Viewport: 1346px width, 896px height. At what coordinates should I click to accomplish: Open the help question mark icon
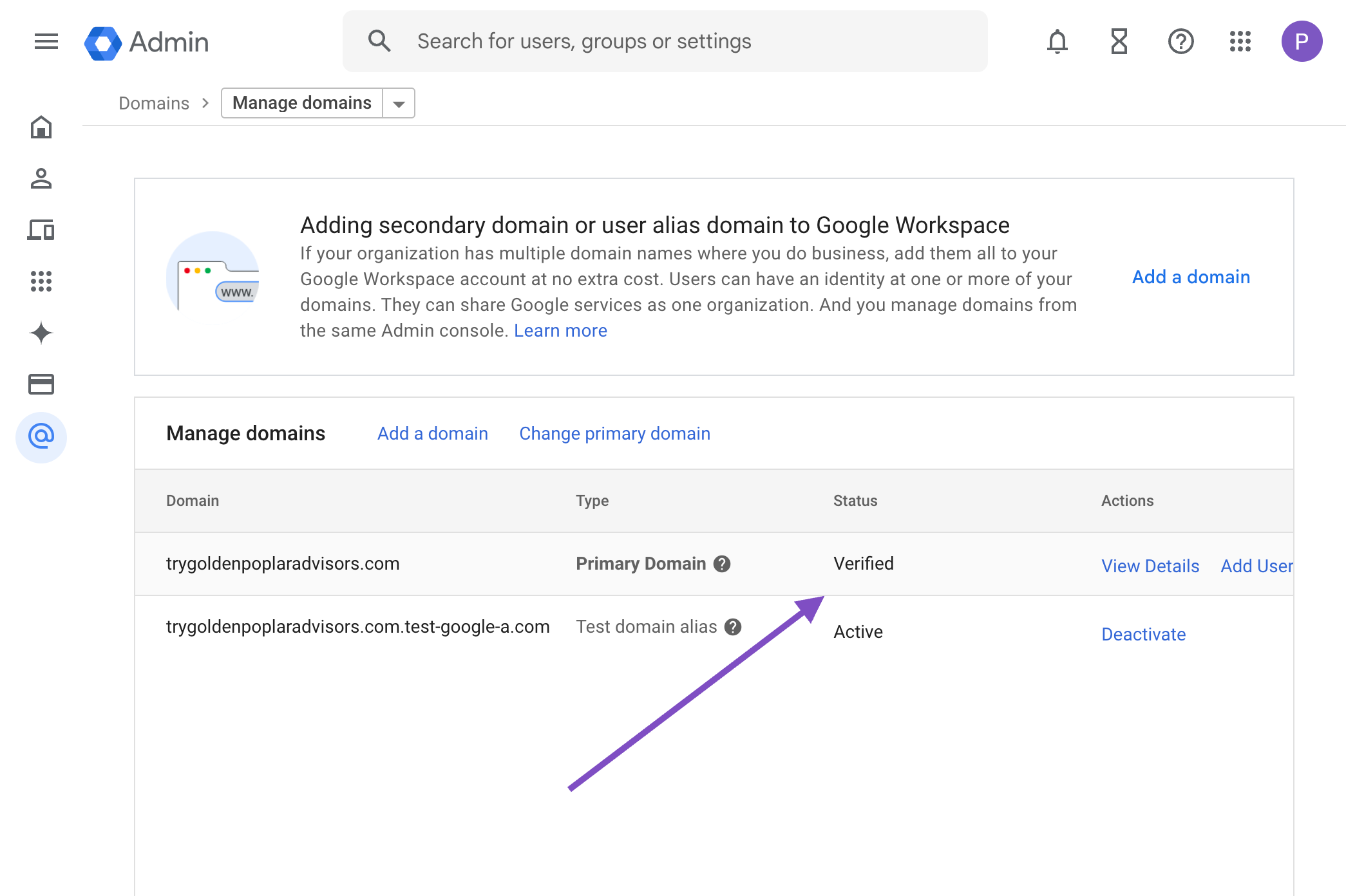[1180, 42]
